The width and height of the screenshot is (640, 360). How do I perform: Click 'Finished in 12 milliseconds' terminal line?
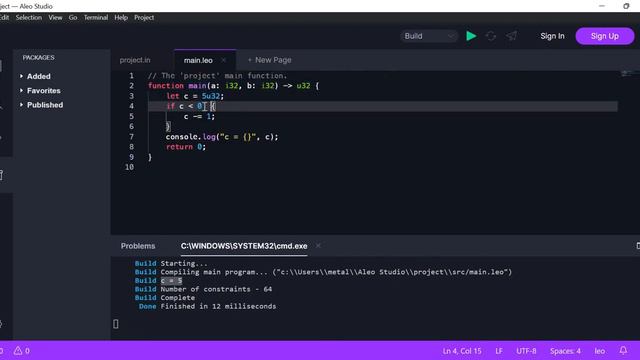[218, 306]
